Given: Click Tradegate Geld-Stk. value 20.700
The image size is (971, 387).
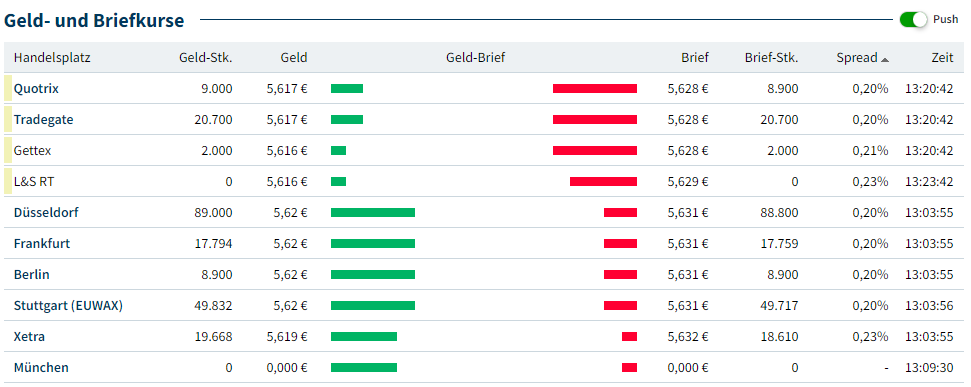Looking at the screenshot, I should [214, 120].
